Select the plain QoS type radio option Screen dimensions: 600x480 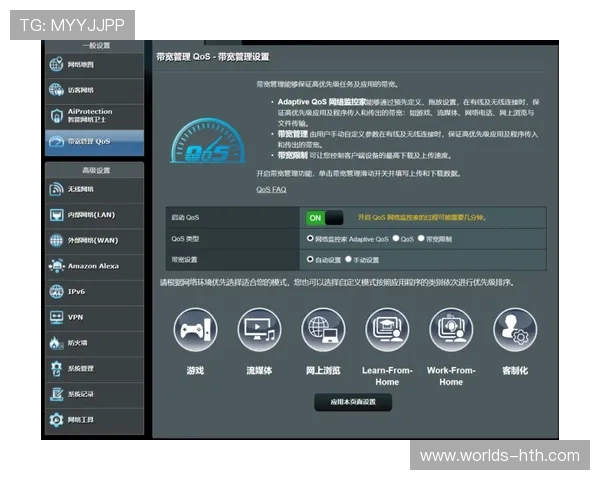(396, 238)
